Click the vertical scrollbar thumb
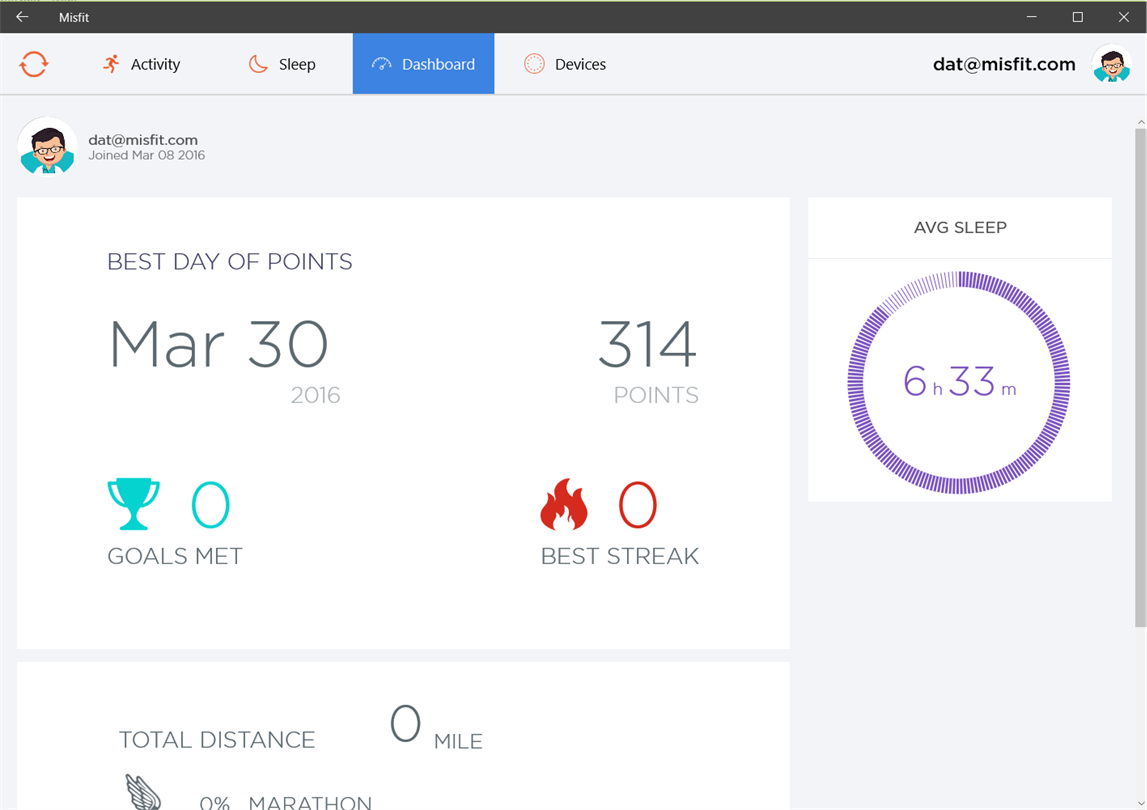The height and width of the screenshot is (810, 1147). coord(1140,378)
